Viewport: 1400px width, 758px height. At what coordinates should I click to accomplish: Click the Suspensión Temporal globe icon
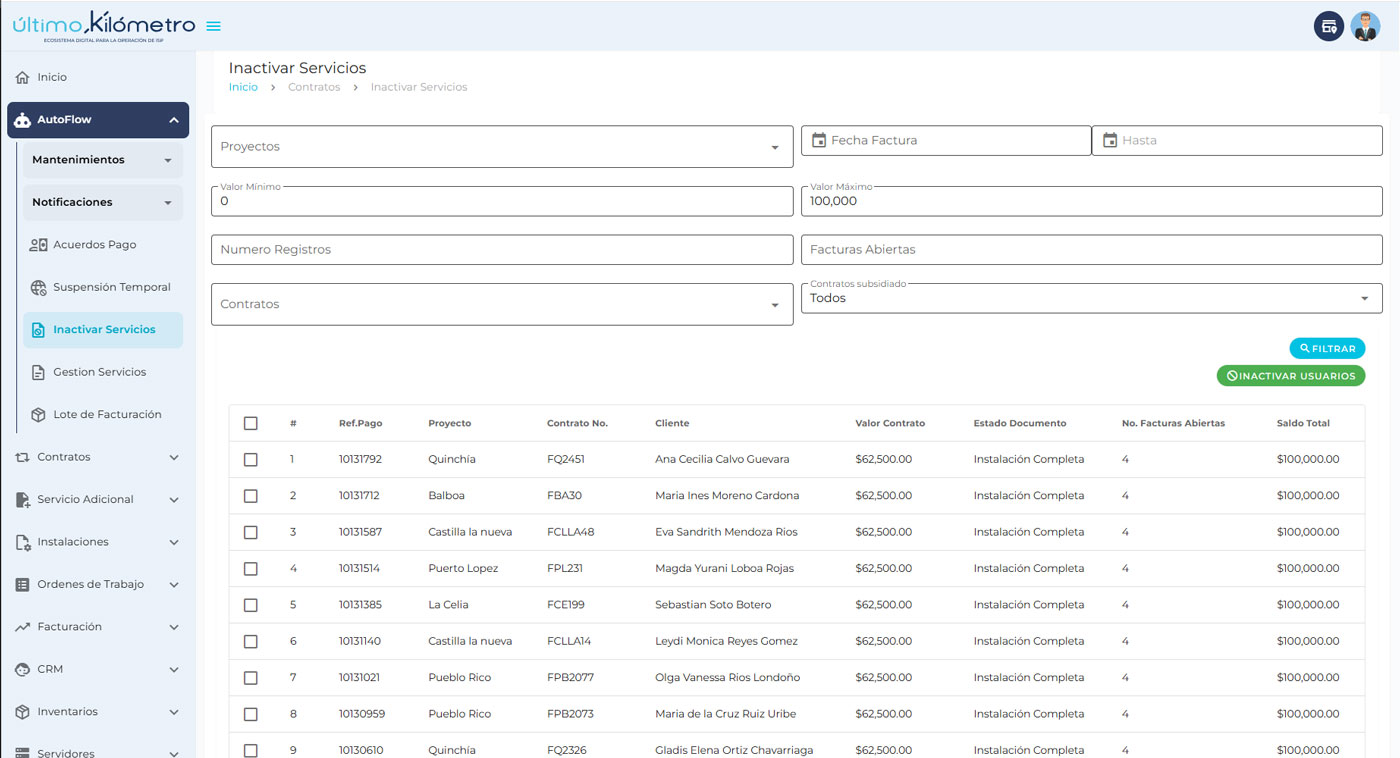pyautogui.click(x=39, y=288)
